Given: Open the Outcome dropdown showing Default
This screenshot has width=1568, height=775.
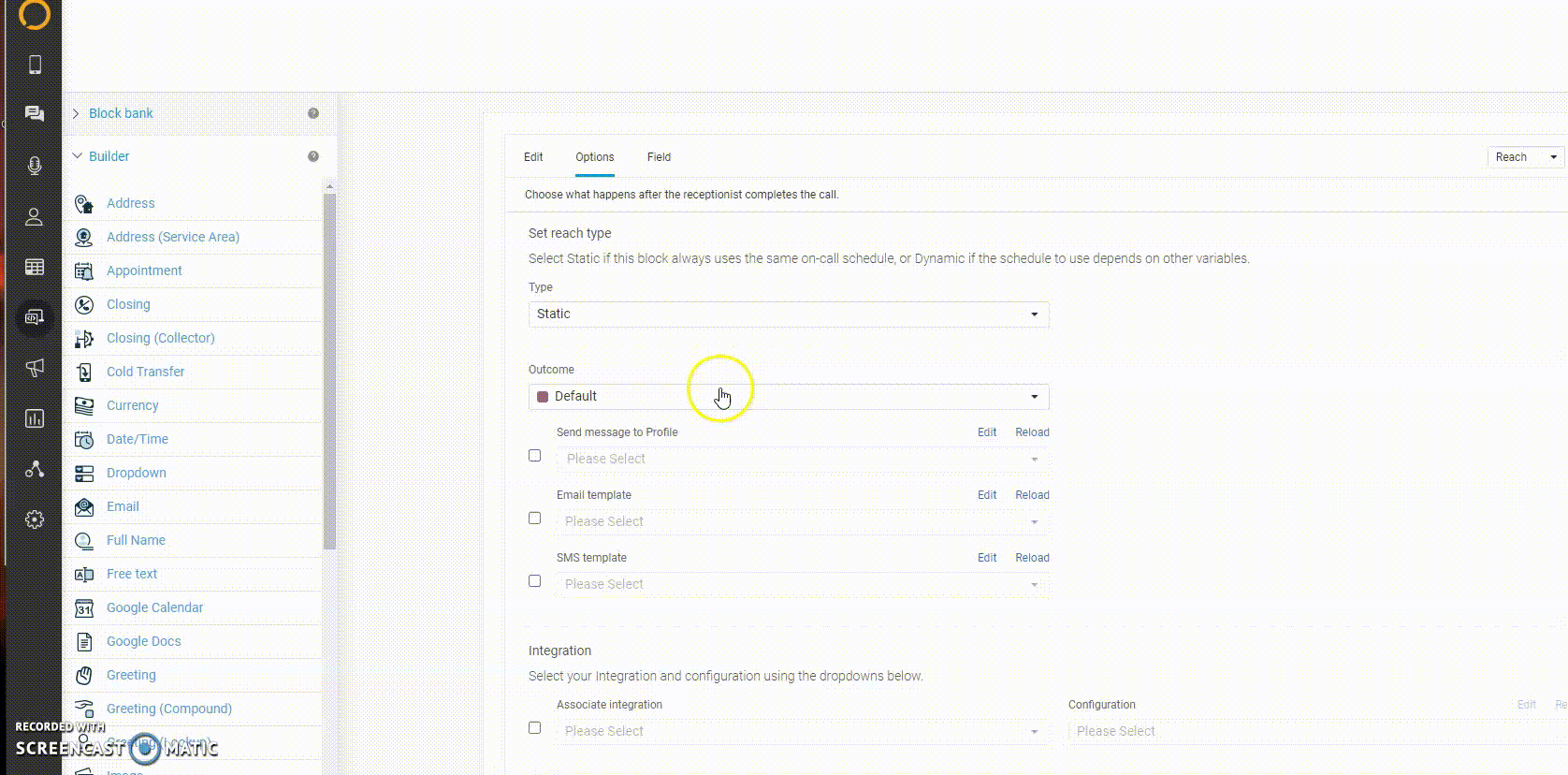Looking at the screenshot, I should [788, 397].
